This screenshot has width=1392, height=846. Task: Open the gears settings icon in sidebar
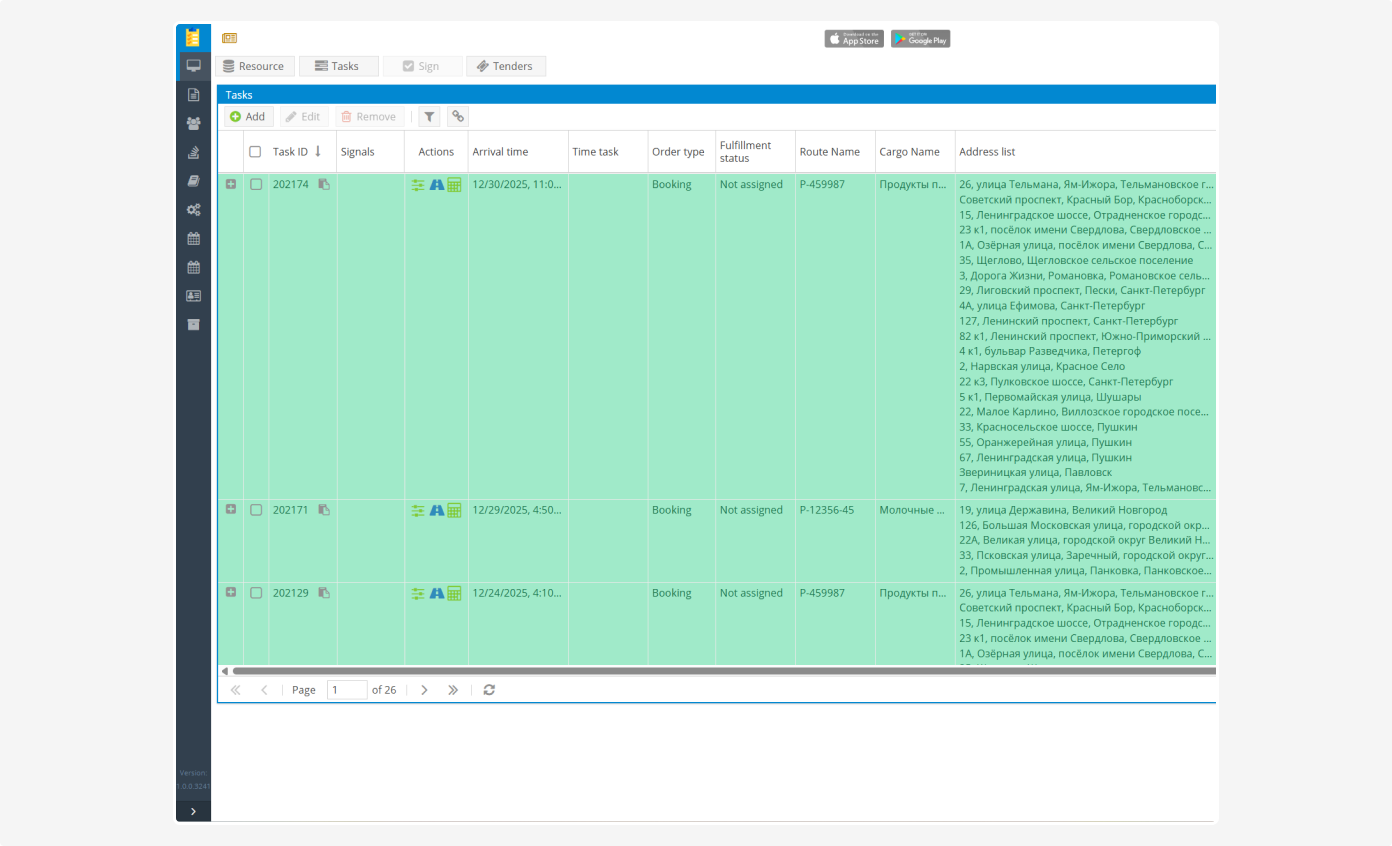coord(193,210)
